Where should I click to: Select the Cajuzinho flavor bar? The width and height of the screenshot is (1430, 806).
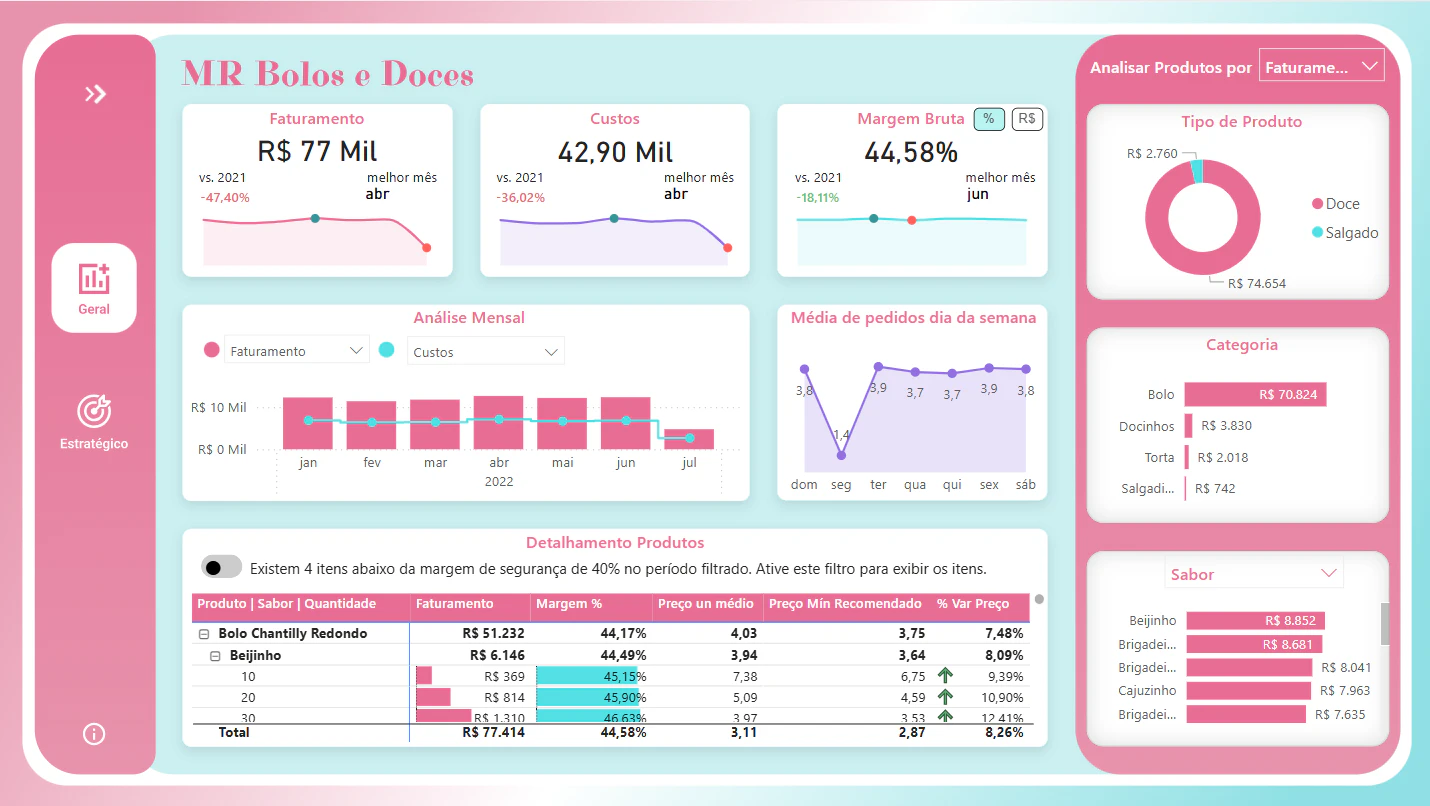point(1248,690)
